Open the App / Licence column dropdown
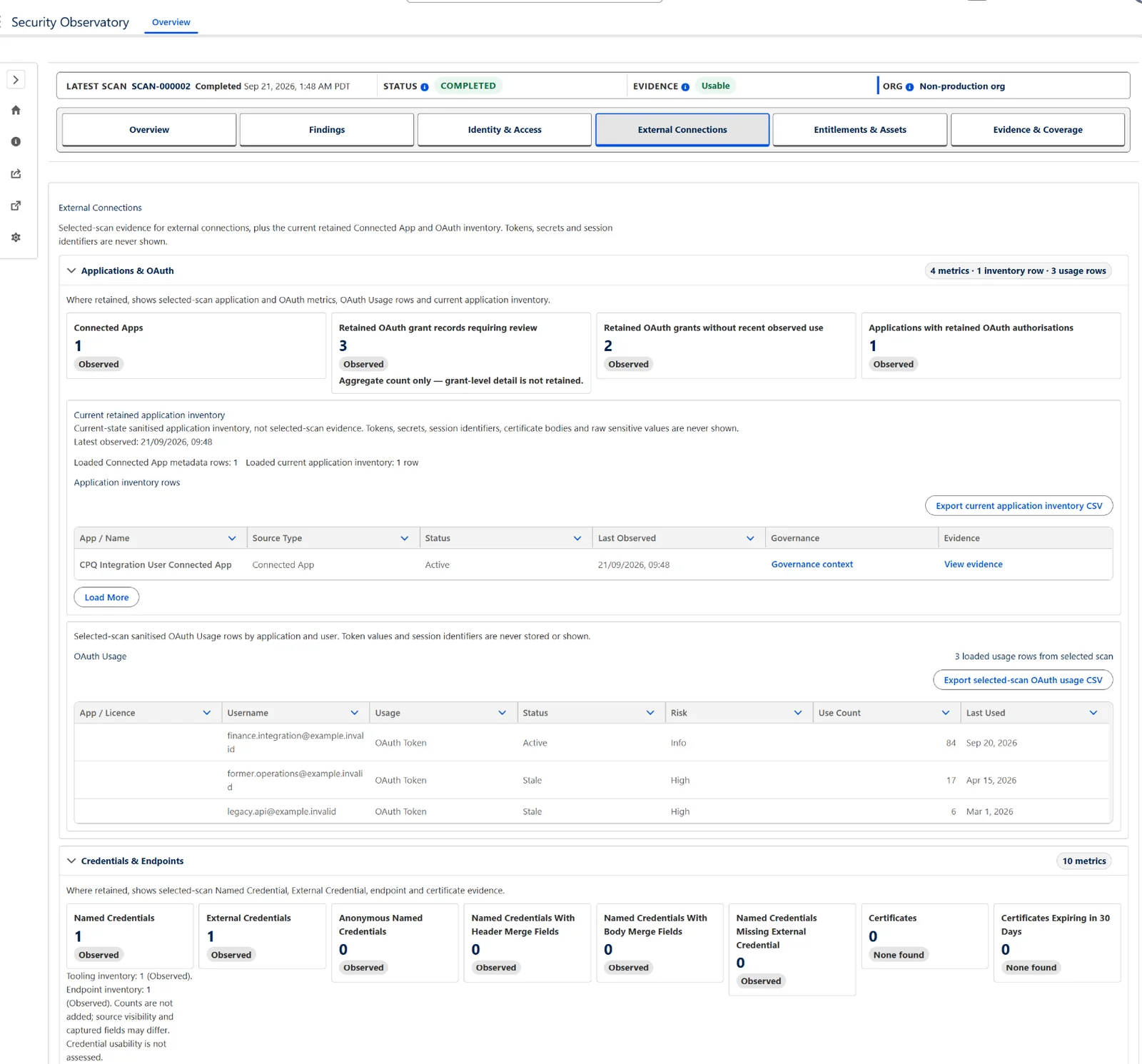The height and width of the screenshot is (1064, 1142). [207, 713]
